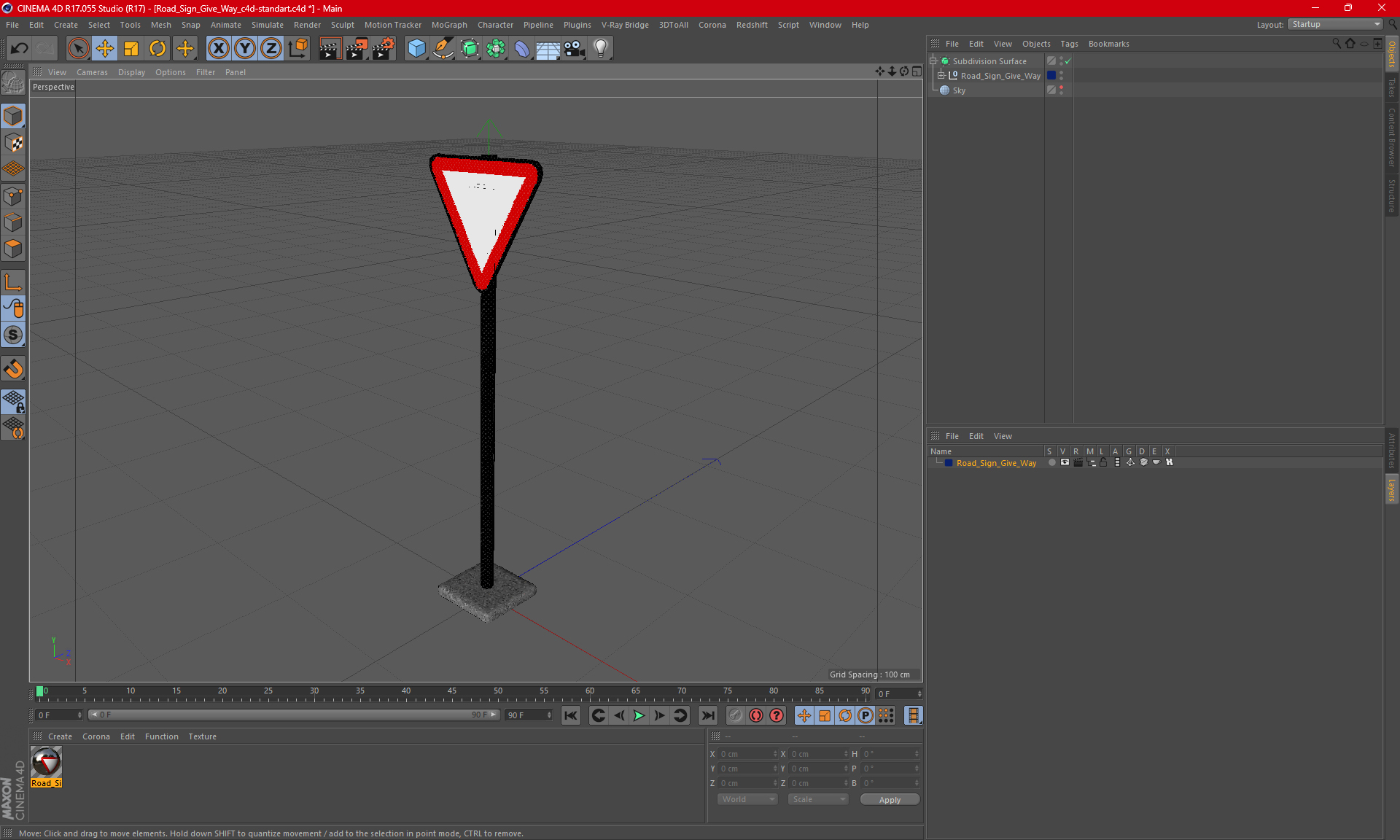
Task: Select the Scale tool
Action: click(x=131, y=49)
